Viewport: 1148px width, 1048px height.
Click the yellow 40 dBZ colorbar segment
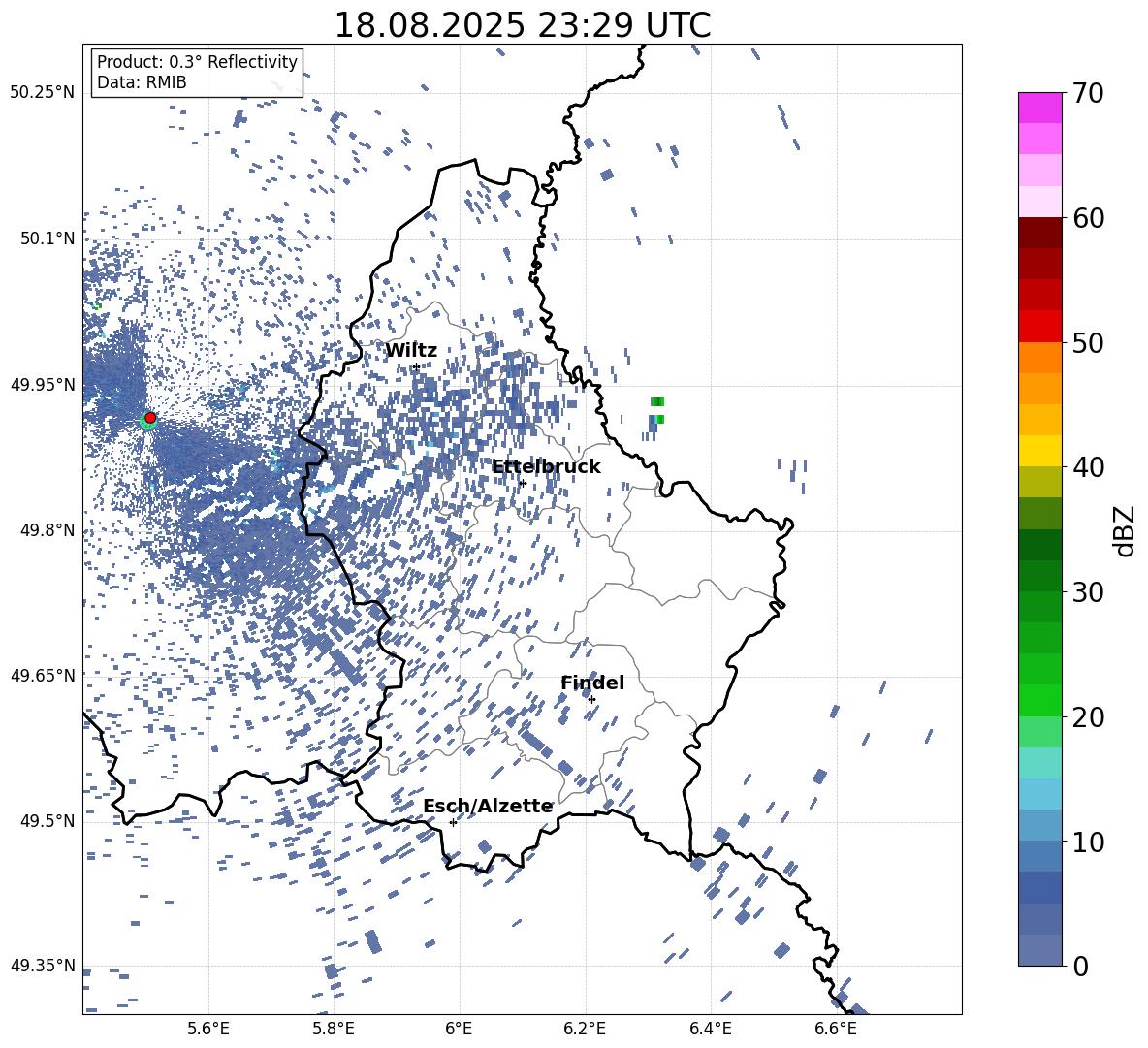point(1039,451)
